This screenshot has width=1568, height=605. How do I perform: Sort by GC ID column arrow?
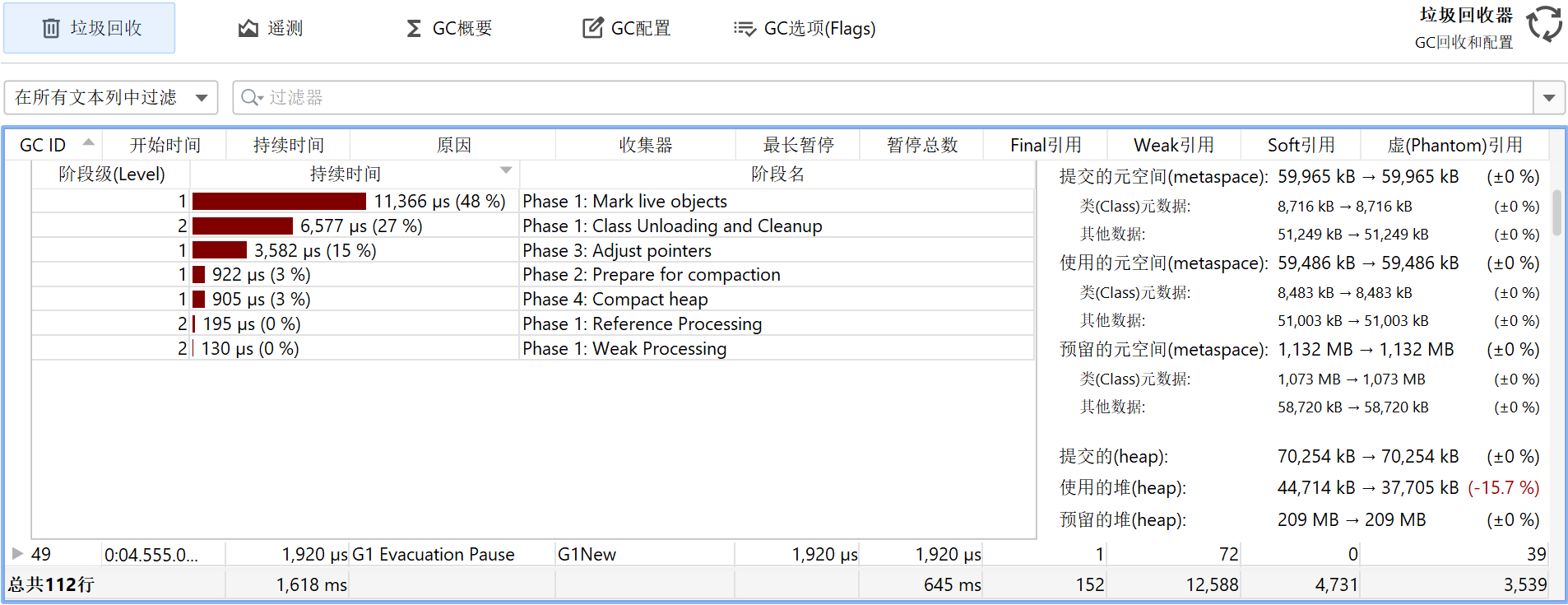pyautogui.click(x=88, y=143)
